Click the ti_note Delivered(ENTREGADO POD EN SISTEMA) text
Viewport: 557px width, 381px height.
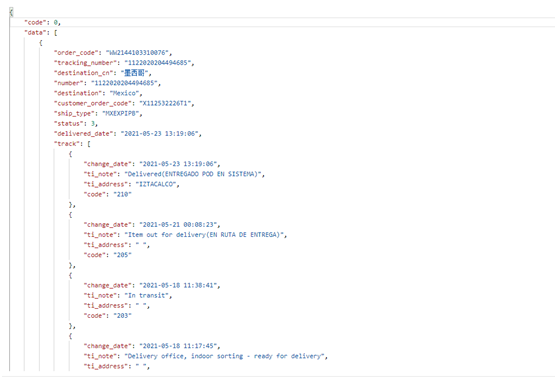[x=193, y=174]
